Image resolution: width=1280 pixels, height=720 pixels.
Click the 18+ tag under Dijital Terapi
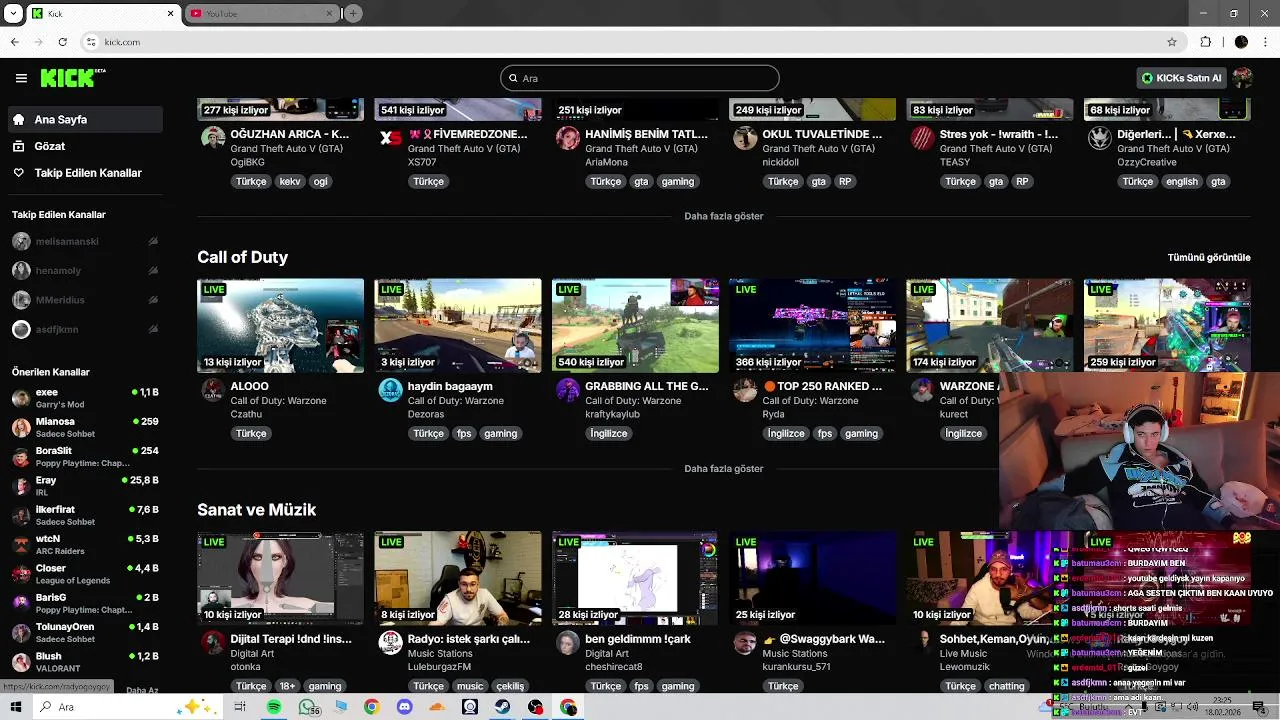(x=288, y=686)
